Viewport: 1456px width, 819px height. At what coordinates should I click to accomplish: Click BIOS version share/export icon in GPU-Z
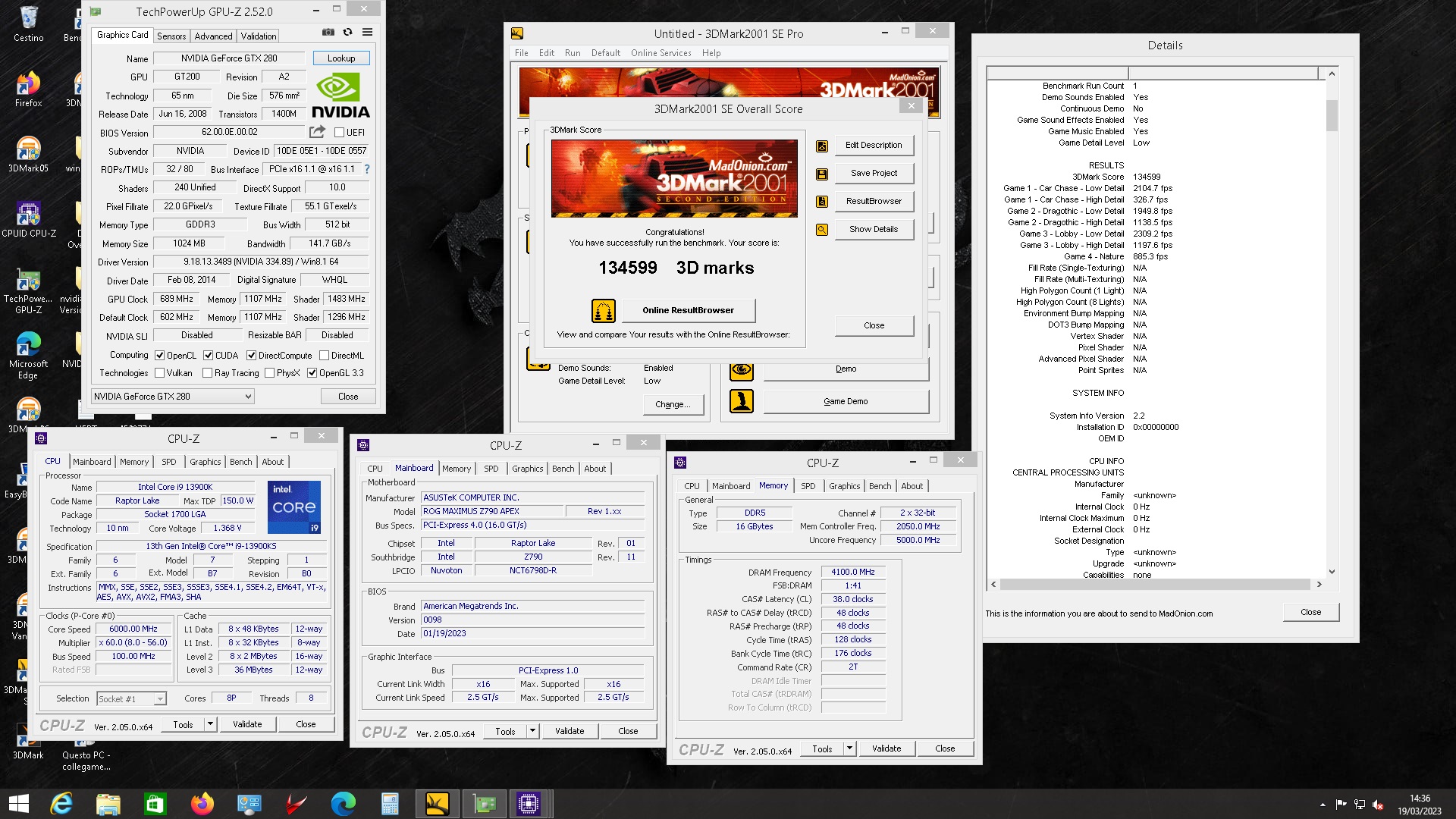click(x=317, y=132)
